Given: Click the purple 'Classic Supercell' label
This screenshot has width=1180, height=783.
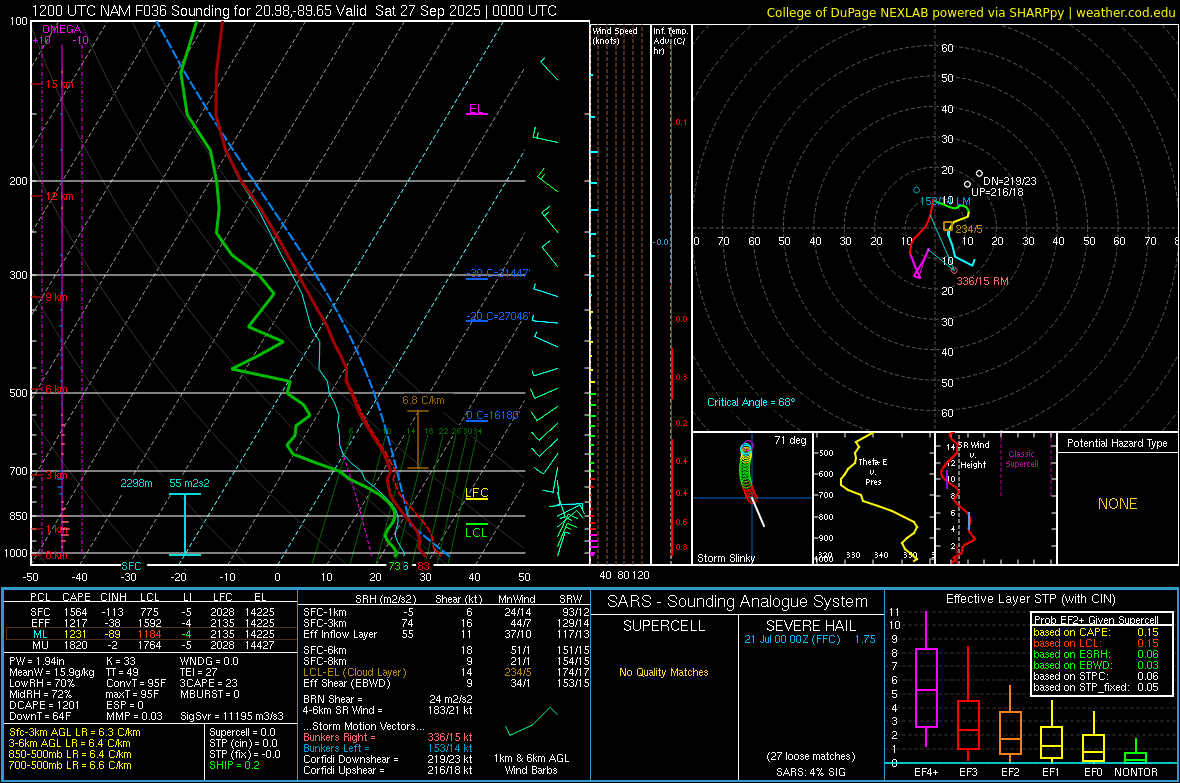Looking at the screenshot, I should (1021, 459).
